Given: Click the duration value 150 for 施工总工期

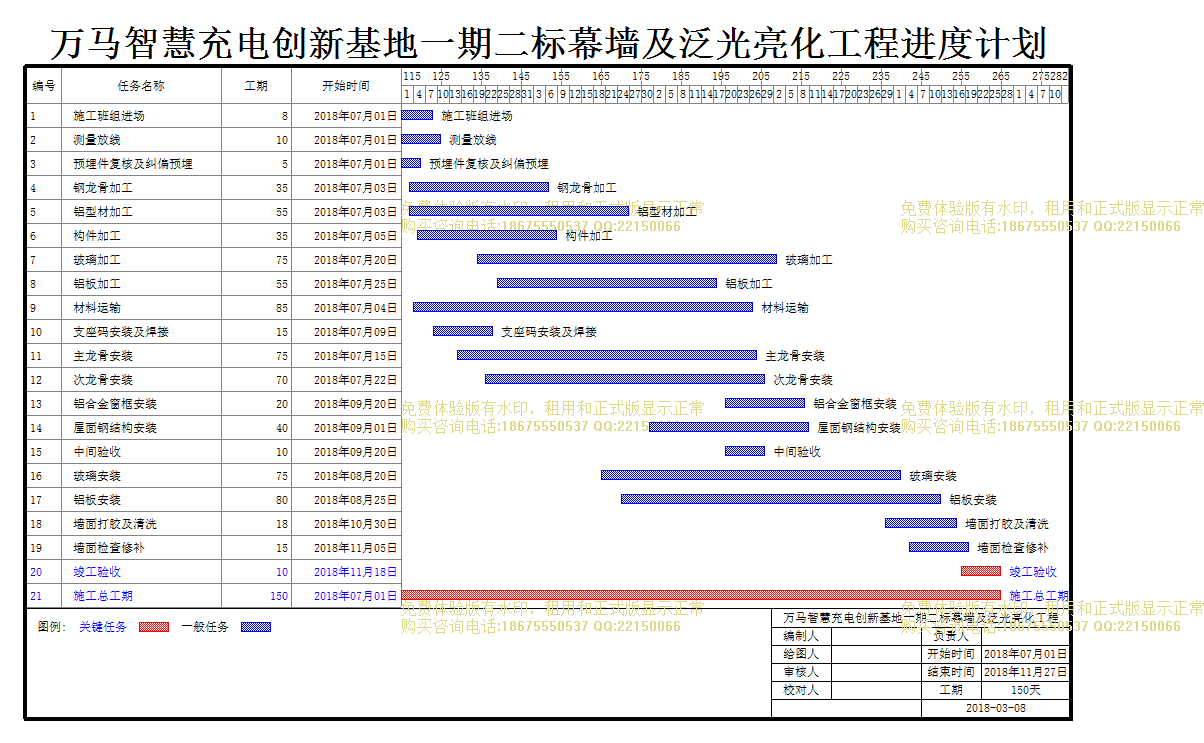Looking at the screenshot, I should [279, 596].
